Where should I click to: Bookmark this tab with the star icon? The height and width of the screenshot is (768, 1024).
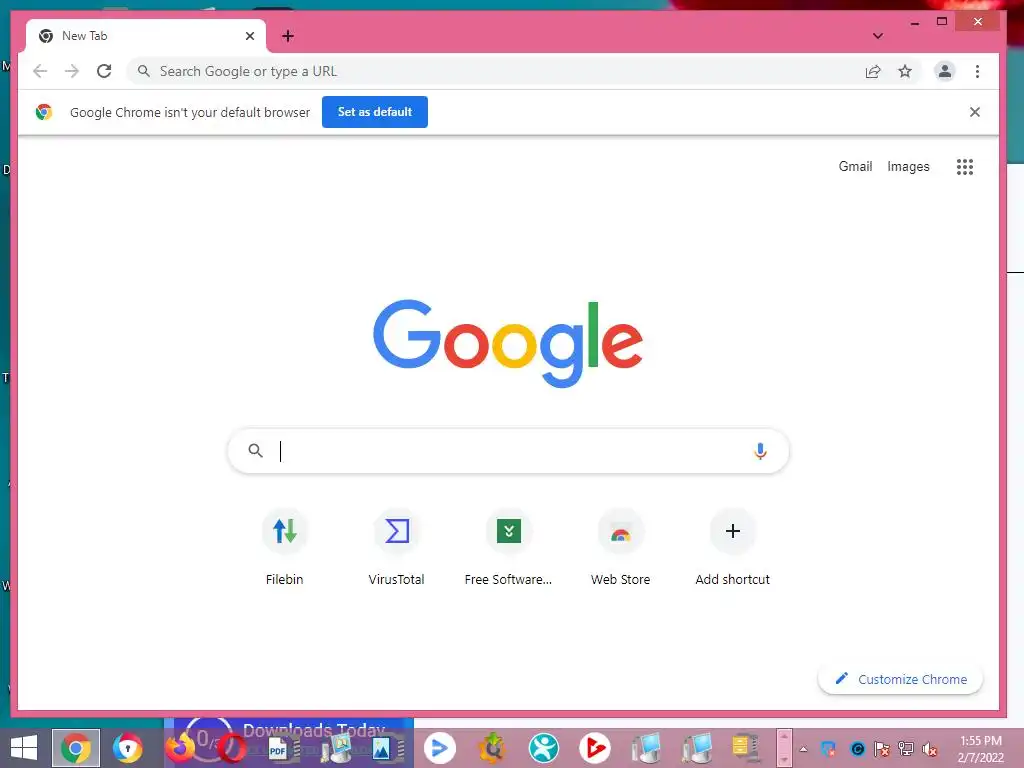click(904, 71)
